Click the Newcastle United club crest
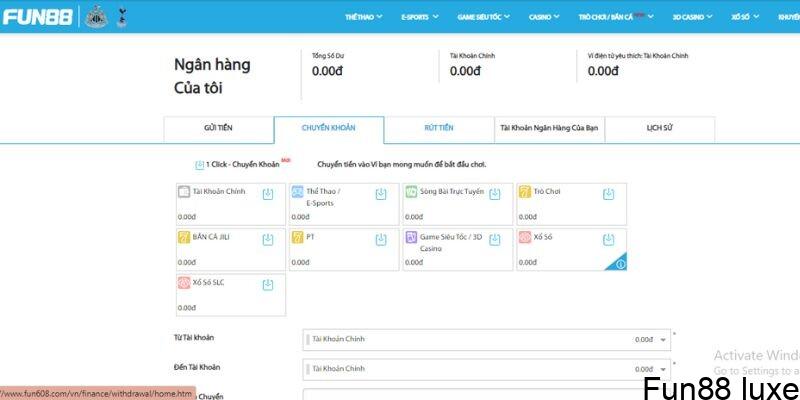Image resolution: width=800 pixels, height=400 pixels. pos(96,17)
